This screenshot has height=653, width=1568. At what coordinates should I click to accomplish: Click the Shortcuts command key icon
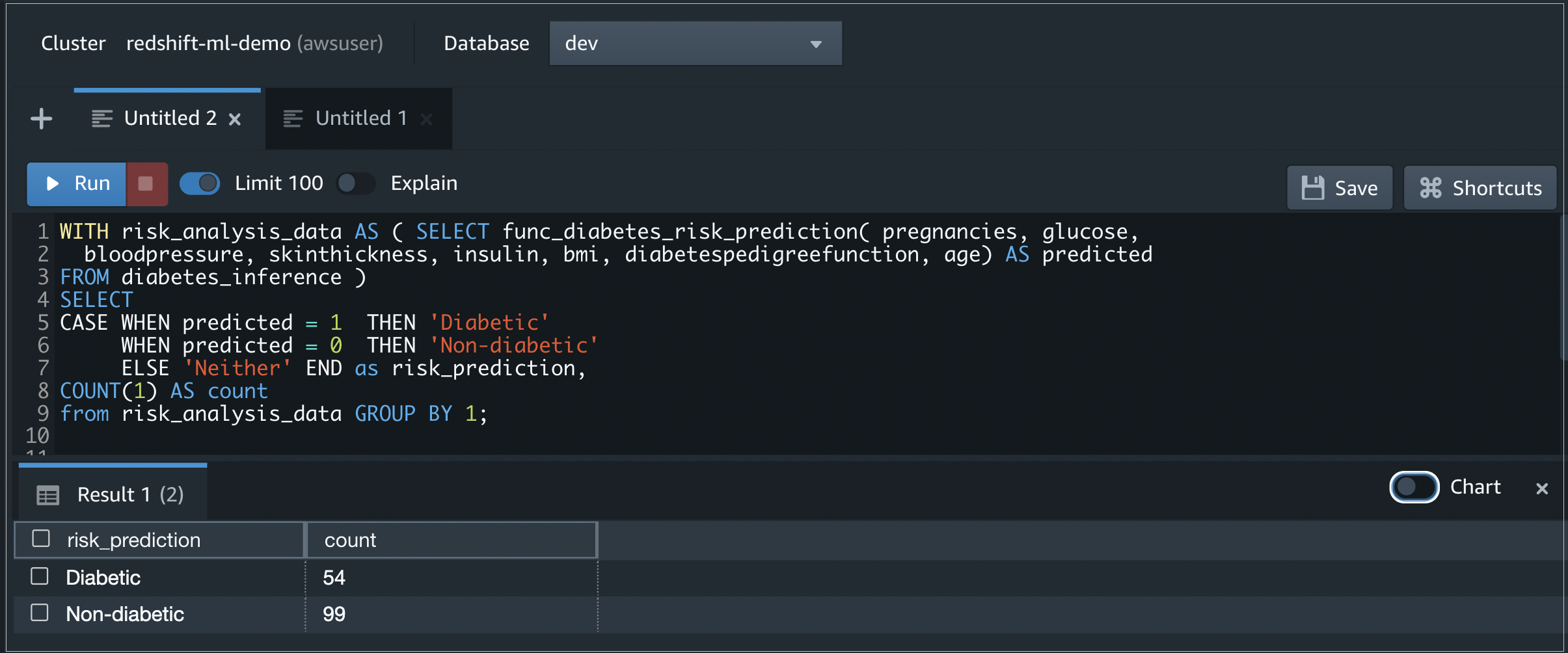pyautogui.click(x=1431, y=187)
